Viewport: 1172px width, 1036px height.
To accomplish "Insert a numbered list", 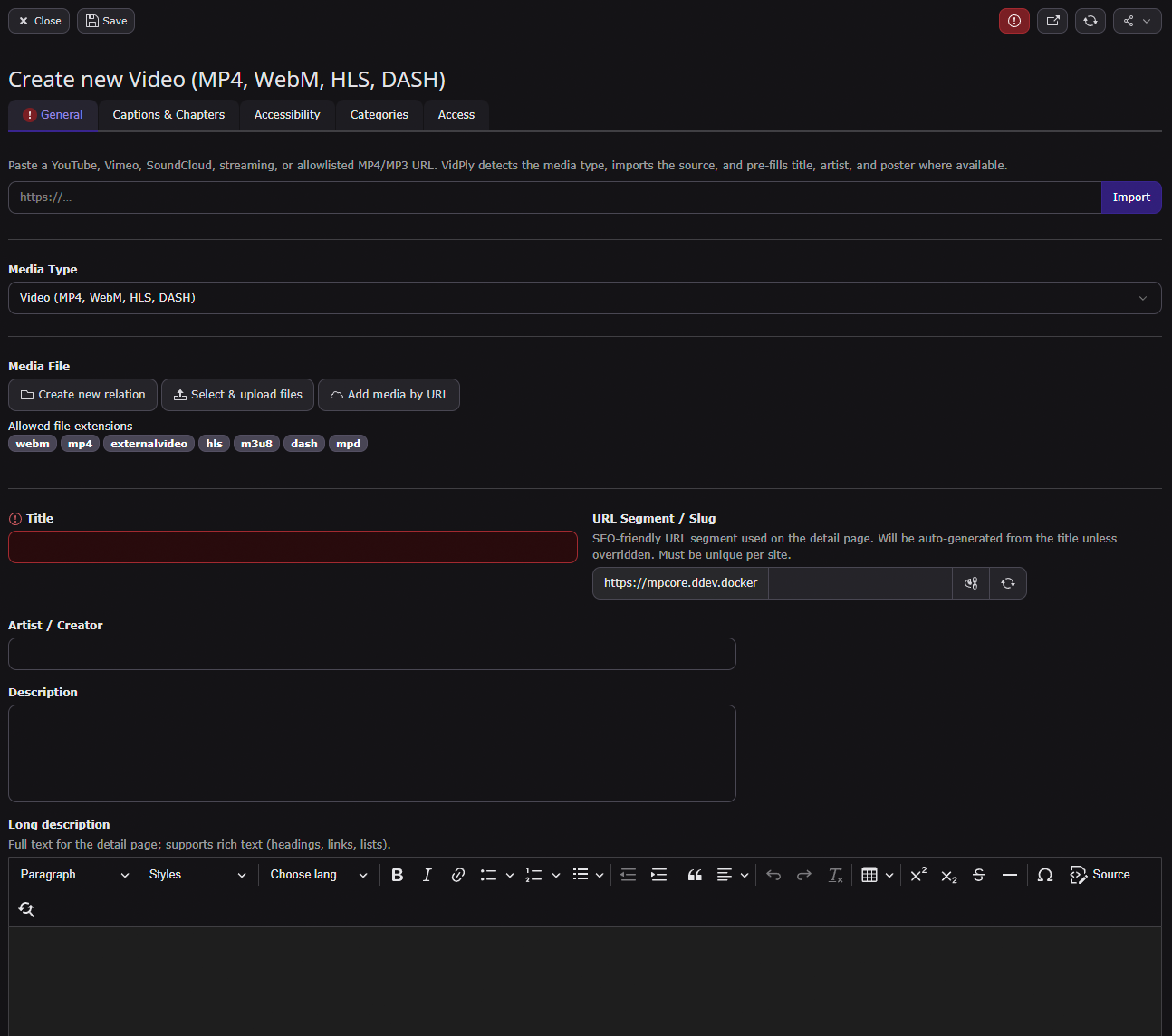I will (533, 875).
